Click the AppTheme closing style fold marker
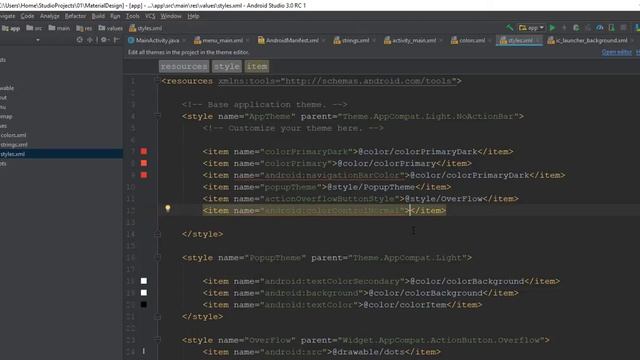The width and height of the screenshot is (640, 360). point(157,234)
